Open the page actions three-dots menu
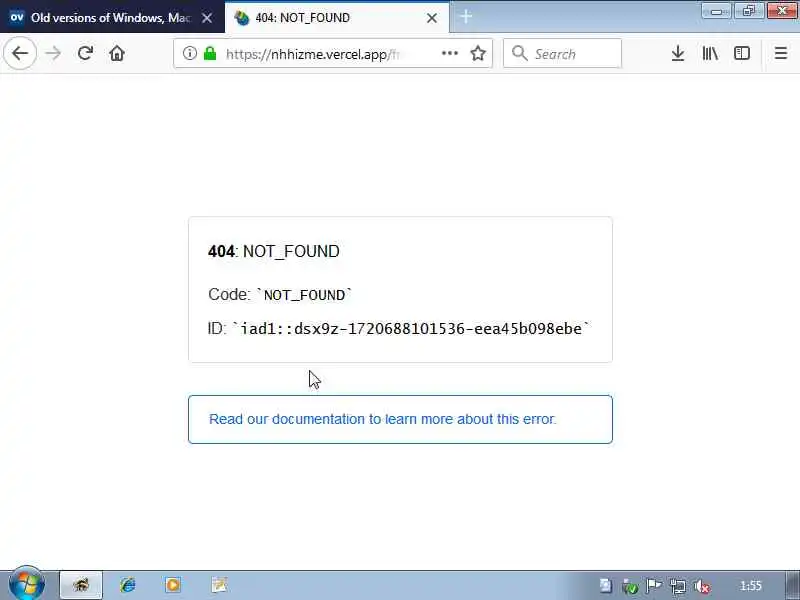 pyautogui.click(x=449, y=53)
